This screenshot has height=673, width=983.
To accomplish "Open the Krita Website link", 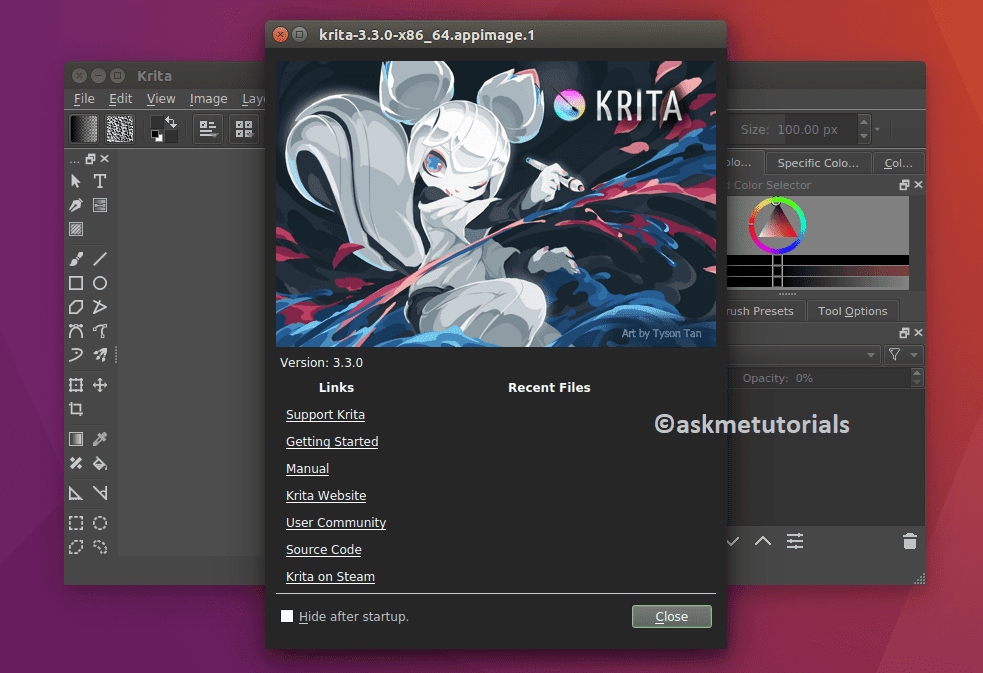I will (x=326, y=496).
